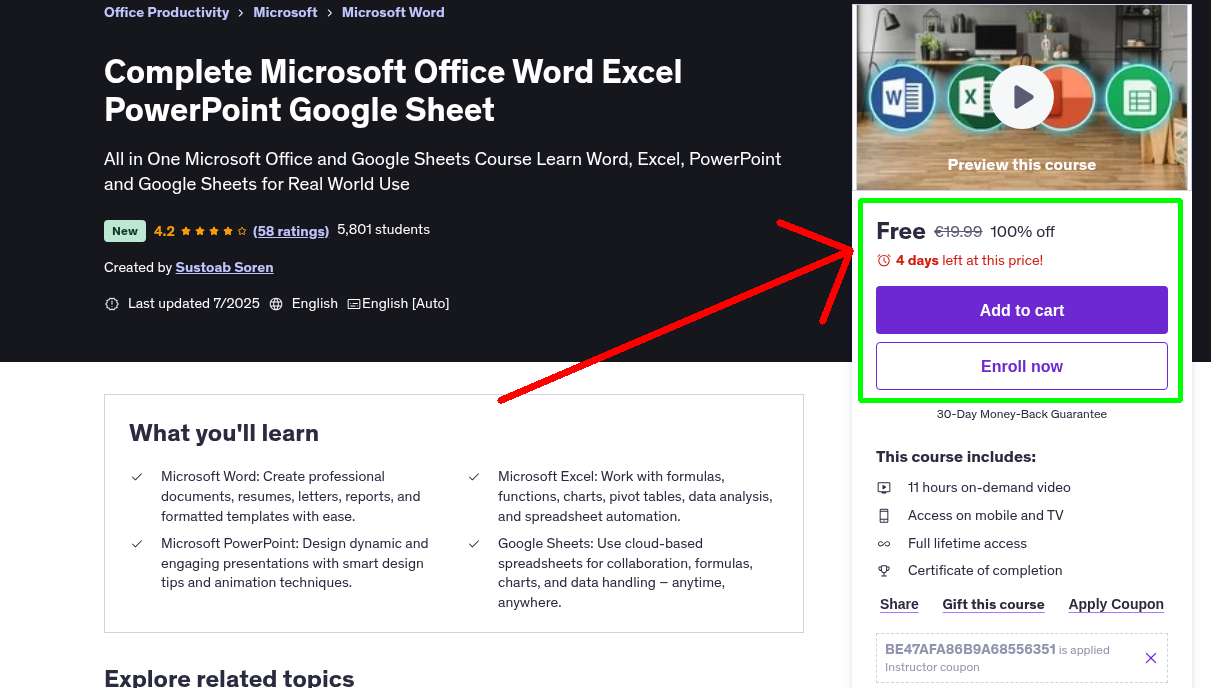Click the coupon code BE47AFA86B9A68556351
The height and width of the screenshot is (688, 1211).
(970, 649)
